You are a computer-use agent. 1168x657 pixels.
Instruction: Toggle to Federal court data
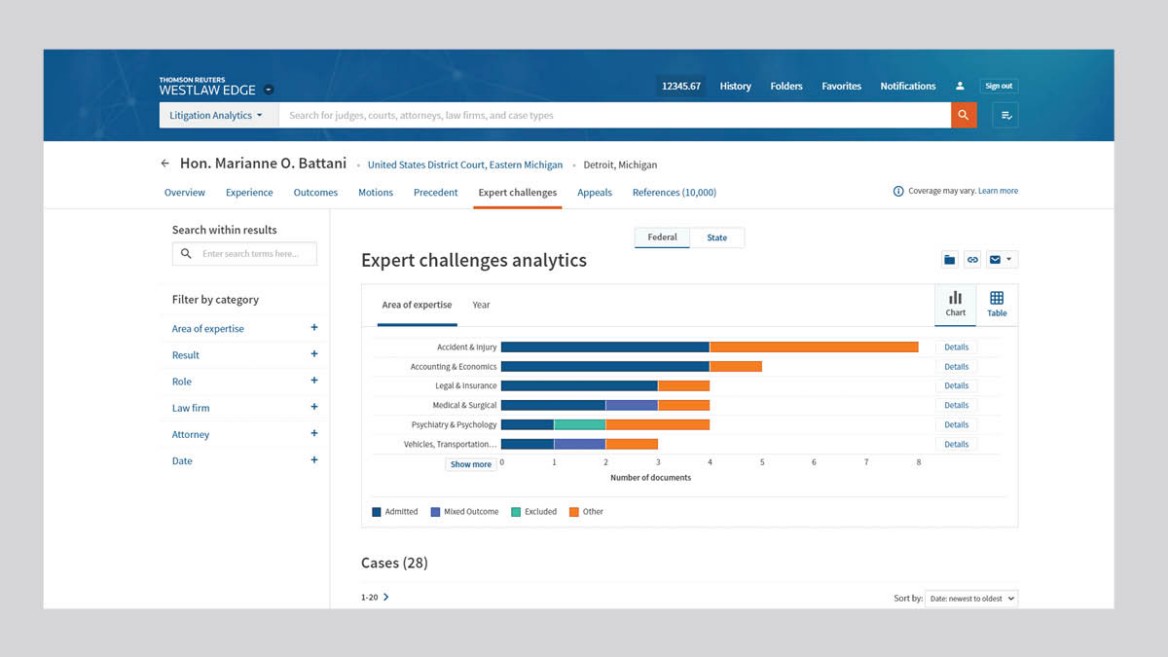(662, 238)
